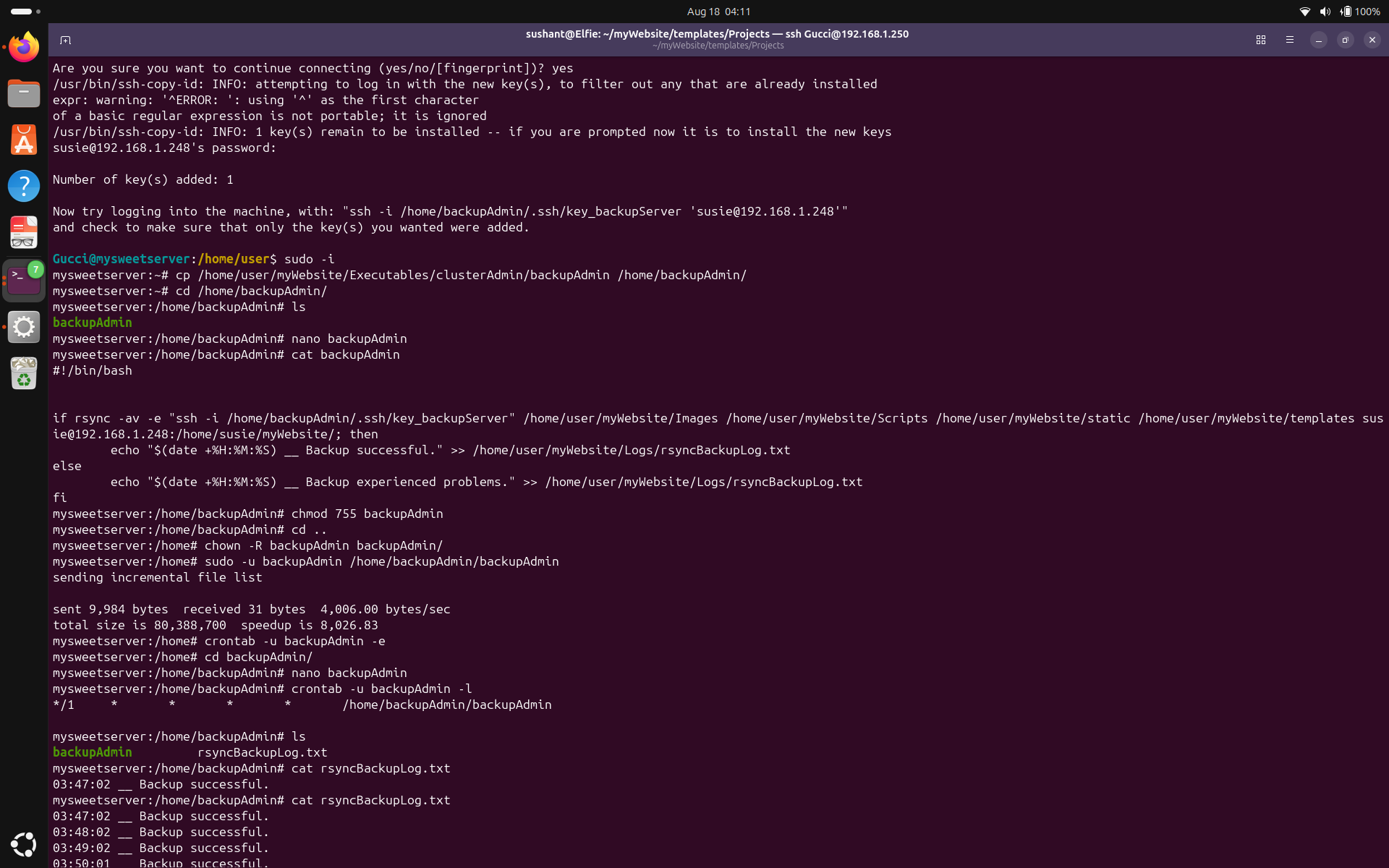Open the Settings gear app
The image size is (1389, 868).
(24, 327)
